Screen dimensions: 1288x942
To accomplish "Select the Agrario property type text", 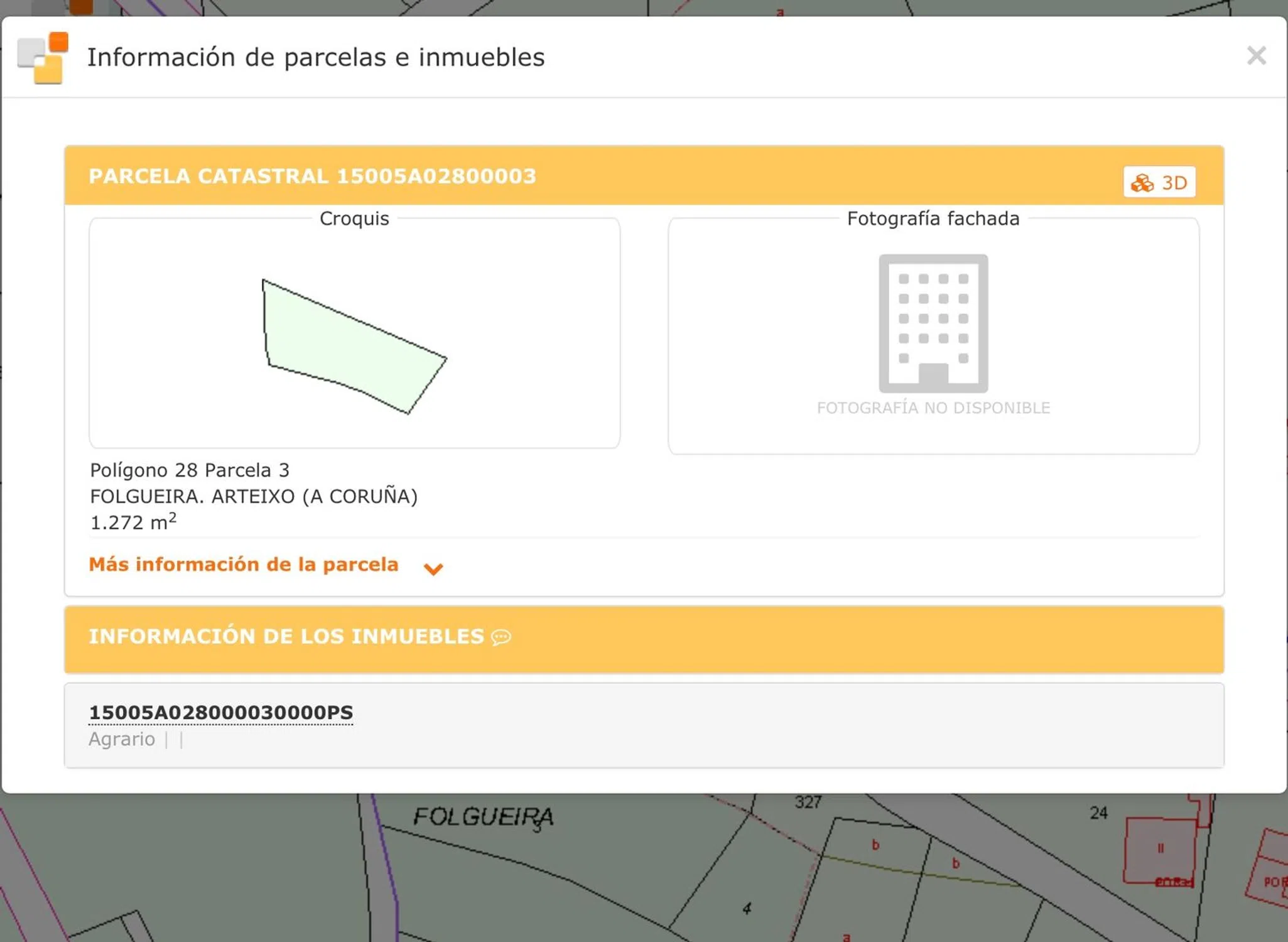I will pos(122,739).
